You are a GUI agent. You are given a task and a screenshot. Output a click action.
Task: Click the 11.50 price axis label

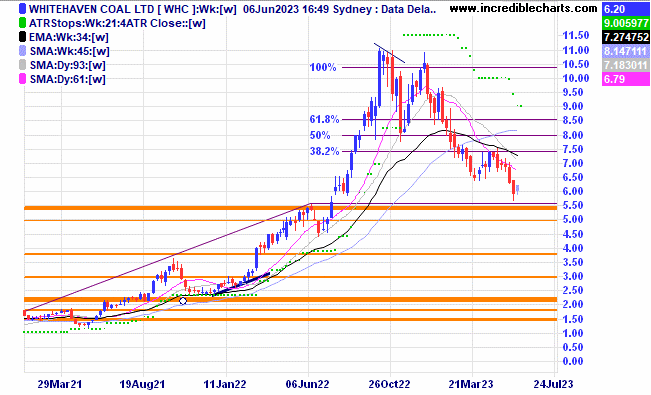point(575,35)
